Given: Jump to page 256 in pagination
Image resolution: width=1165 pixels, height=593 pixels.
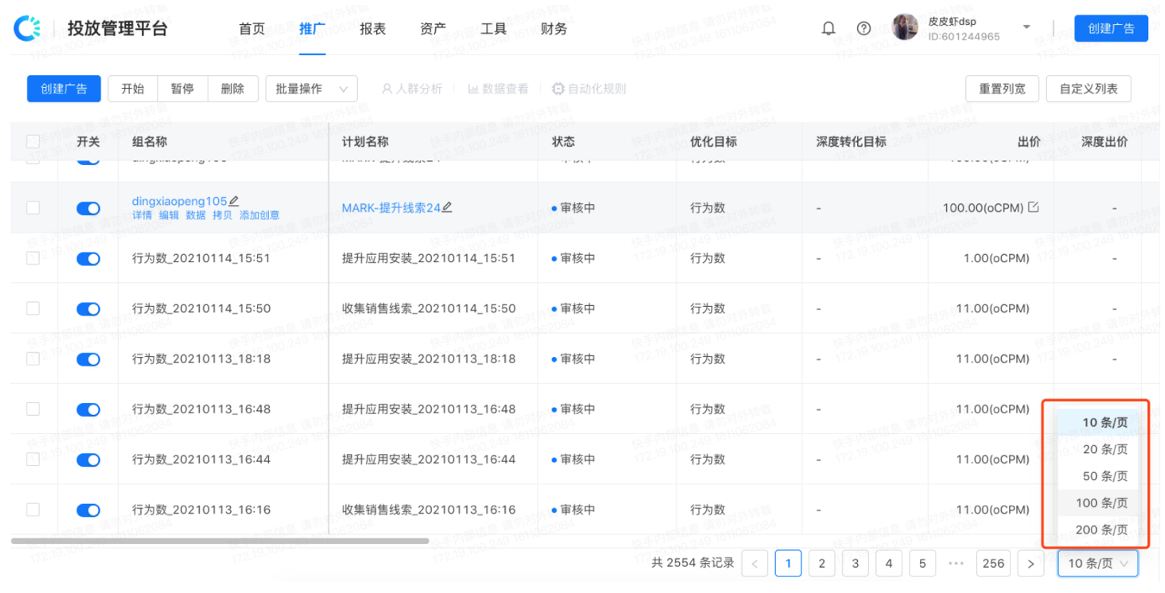Looking at the screenshot, I should [993, 563].
